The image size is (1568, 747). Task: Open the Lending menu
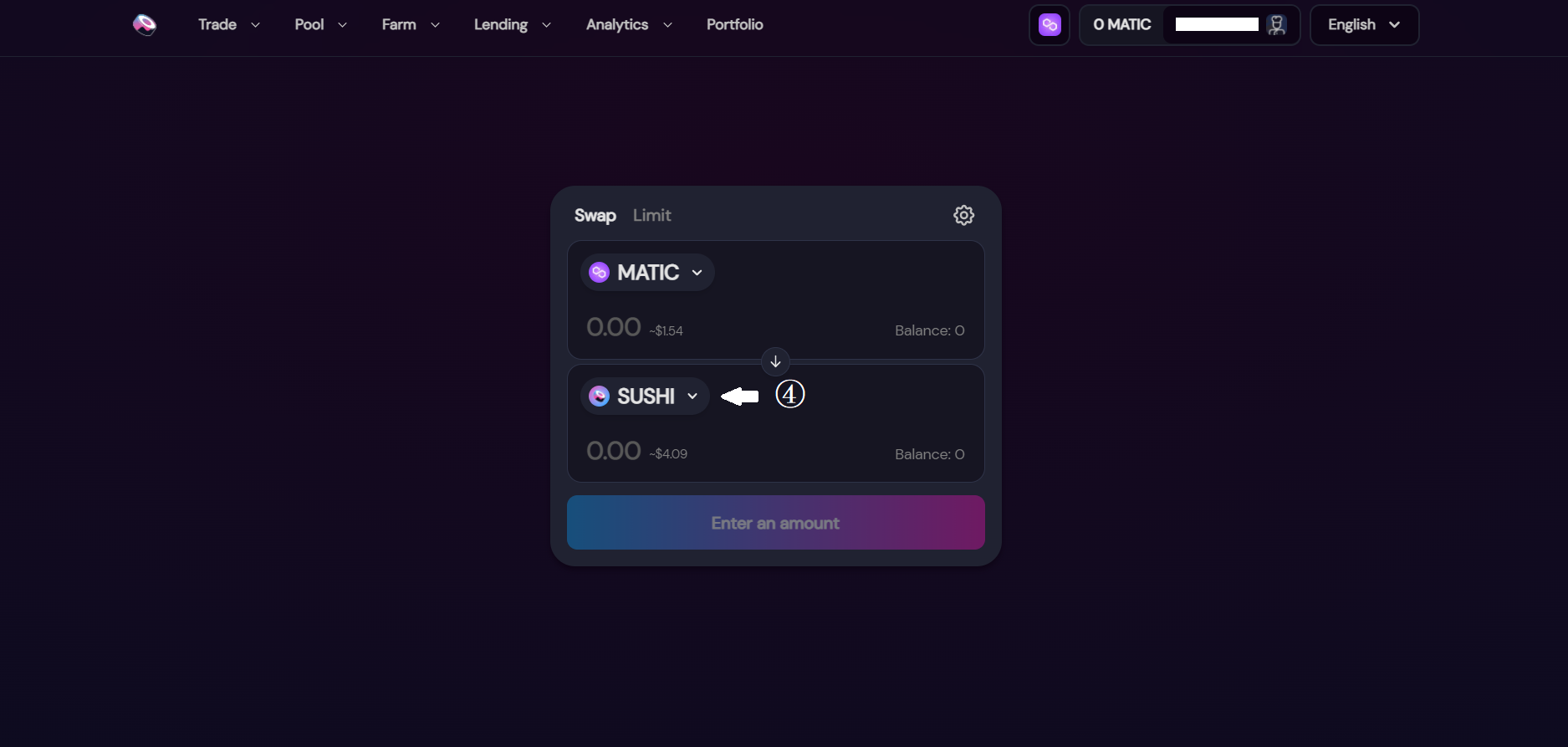513,25
